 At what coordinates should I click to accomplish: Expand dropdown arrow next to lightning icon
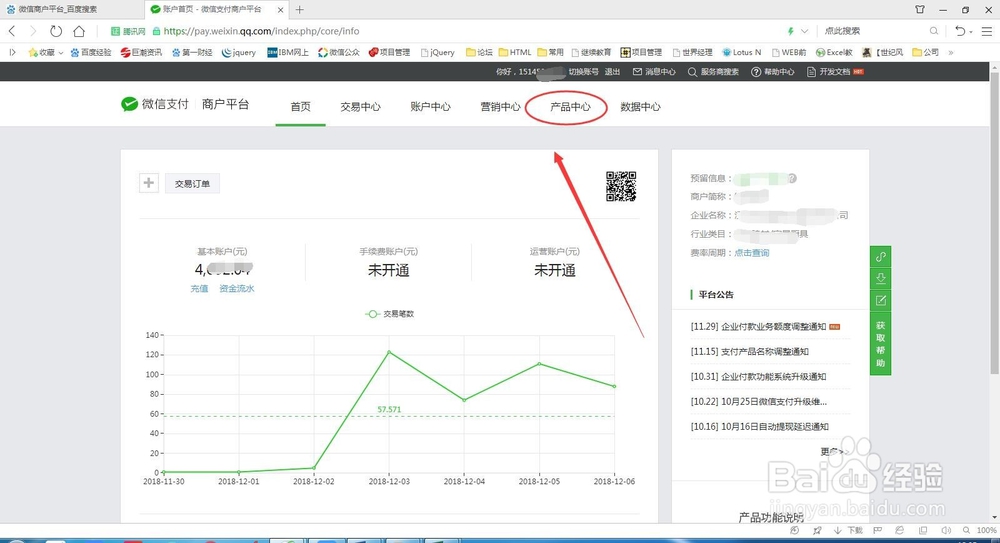pos(804,31)
